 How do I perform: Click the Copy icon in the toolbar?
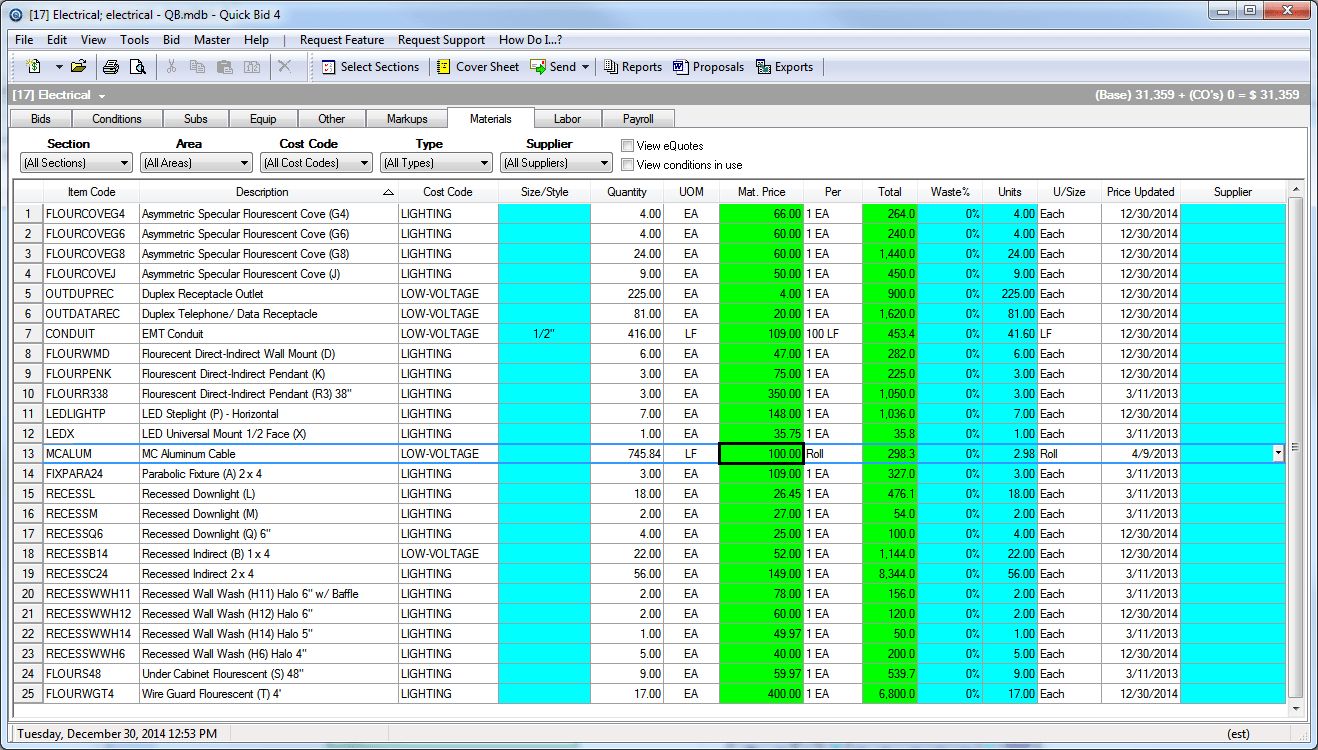(x=198, y=67)
